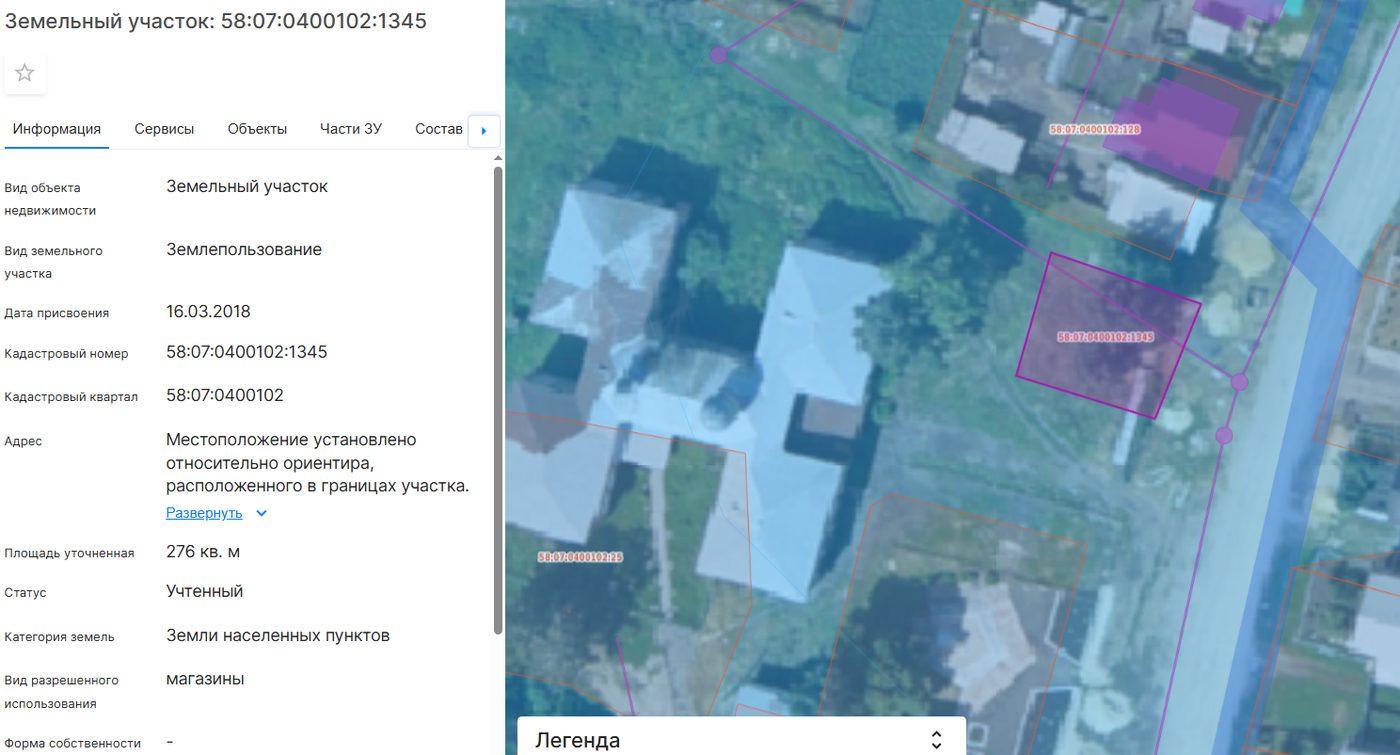Click the purple building overlay on parcel 128
This screenshot has height=755, width=1400.
(1173, 129)
